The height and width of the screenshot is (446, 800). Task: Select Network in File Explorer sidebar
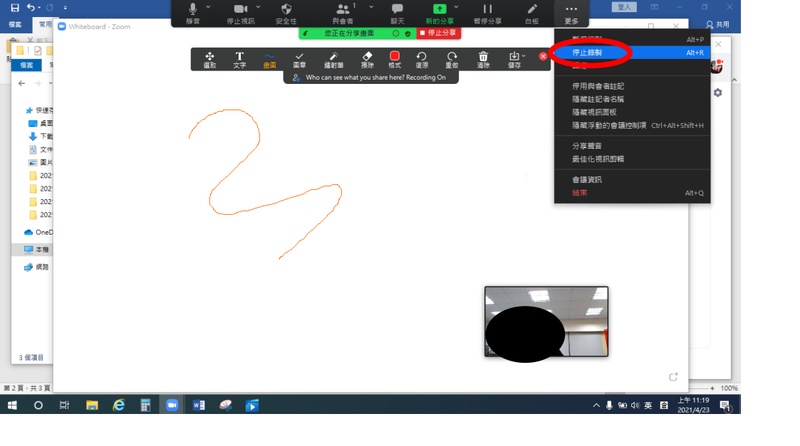pyautogui.click(x=36, y=267)
